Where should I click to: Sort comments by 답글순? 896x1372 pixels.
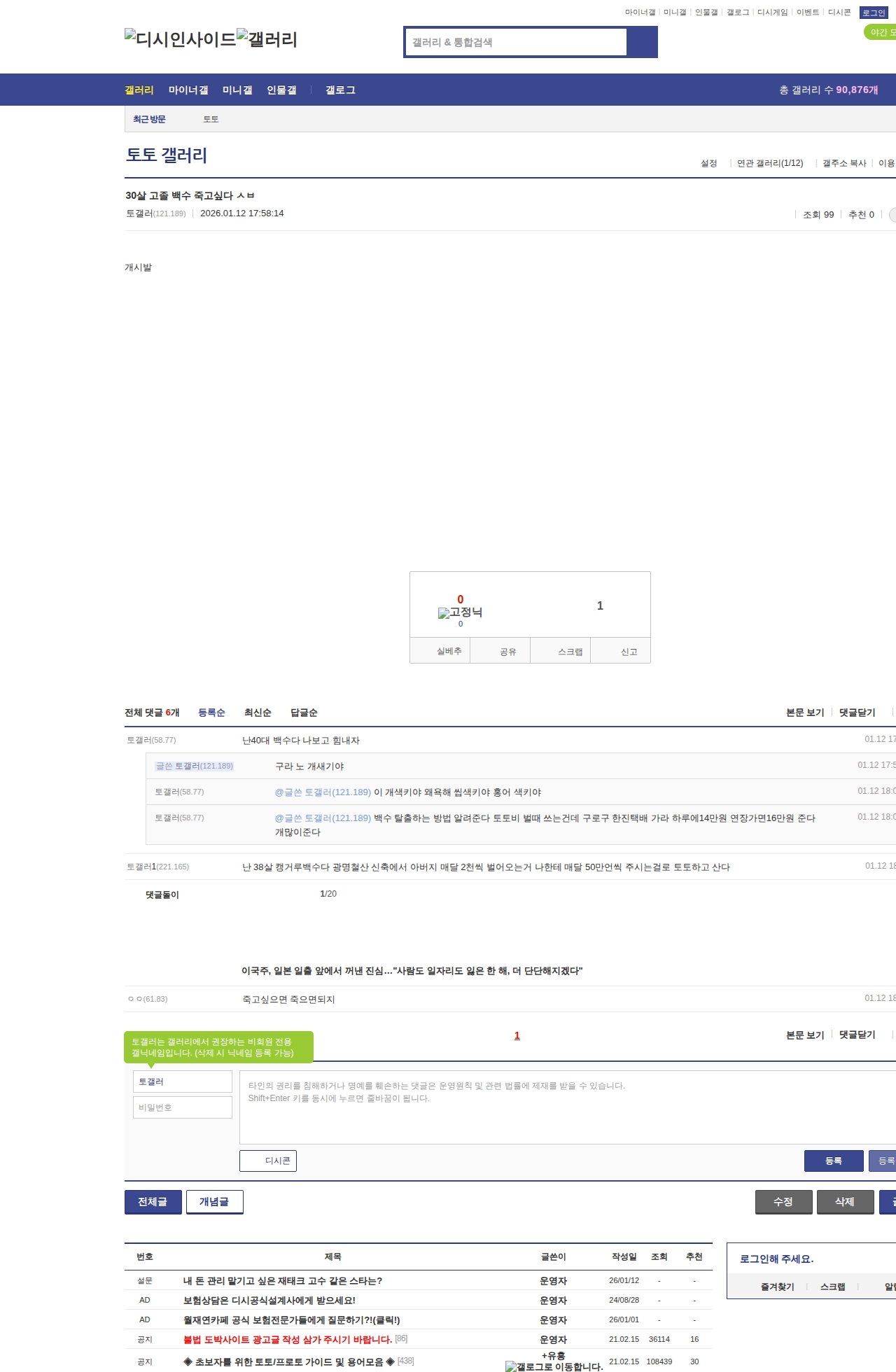point(304,713)
